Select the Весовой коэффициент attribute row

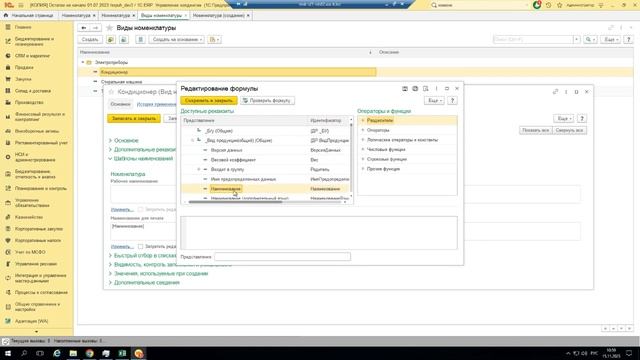tap(265, 160)
